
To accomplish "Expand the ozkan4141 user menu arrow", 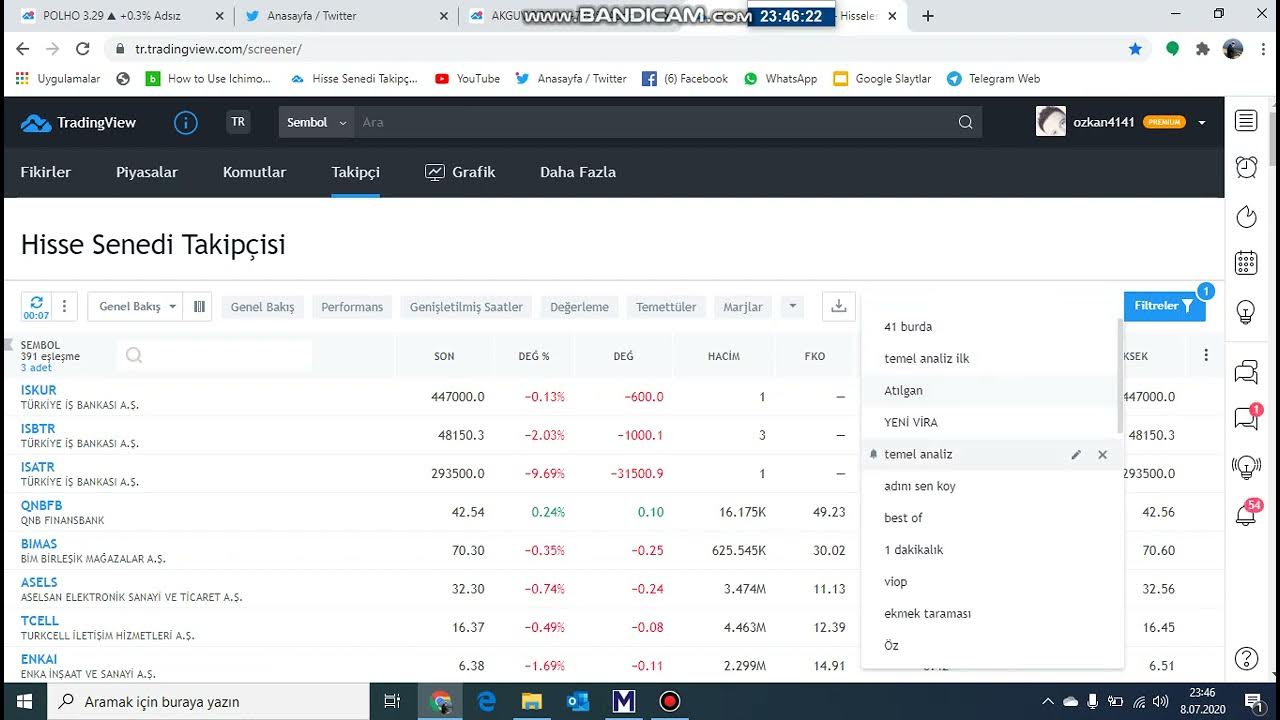I will pos(1201,122).
